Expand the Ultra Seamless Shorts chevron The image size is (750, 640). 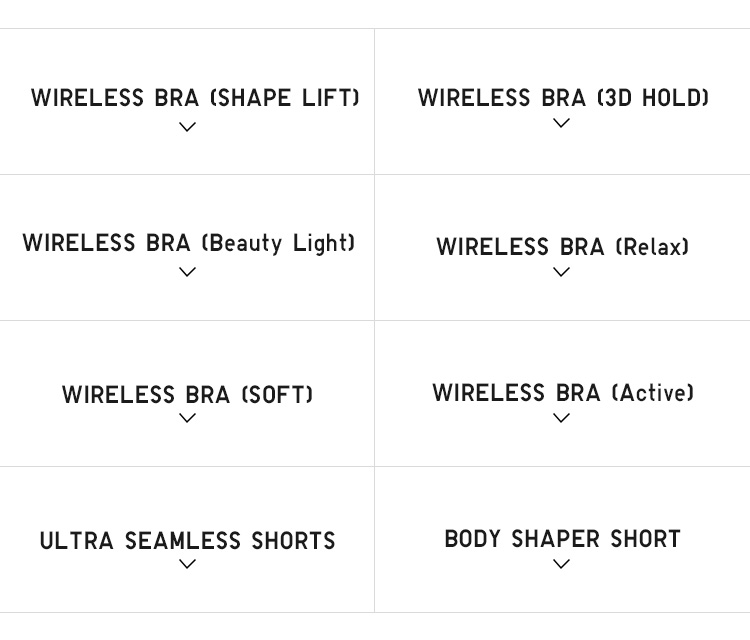(187, 564)
